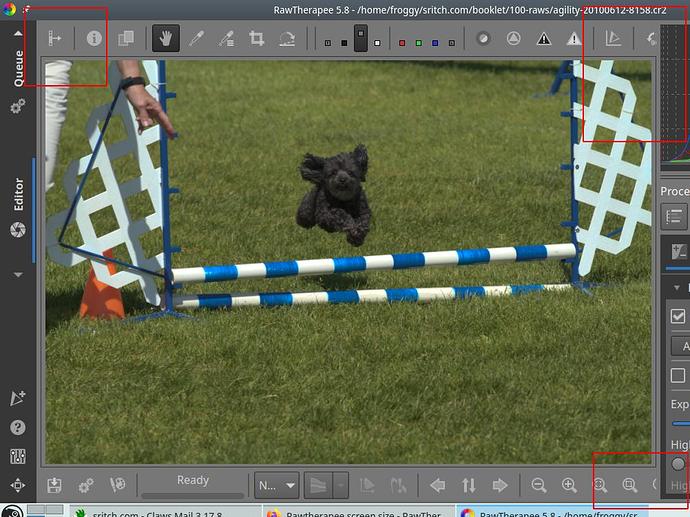This screenshot has height=517, width=690.
Task: Select the Exposure tab icon in right panel
Action: tap(679, 252)
